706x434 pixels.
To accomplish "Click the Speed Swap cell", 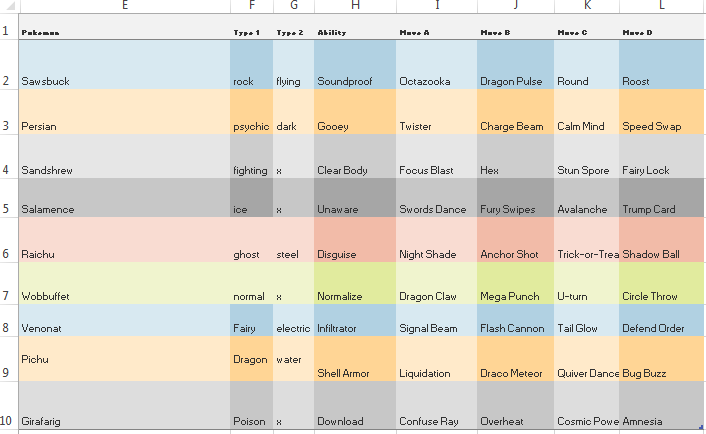I will point(662,112).
